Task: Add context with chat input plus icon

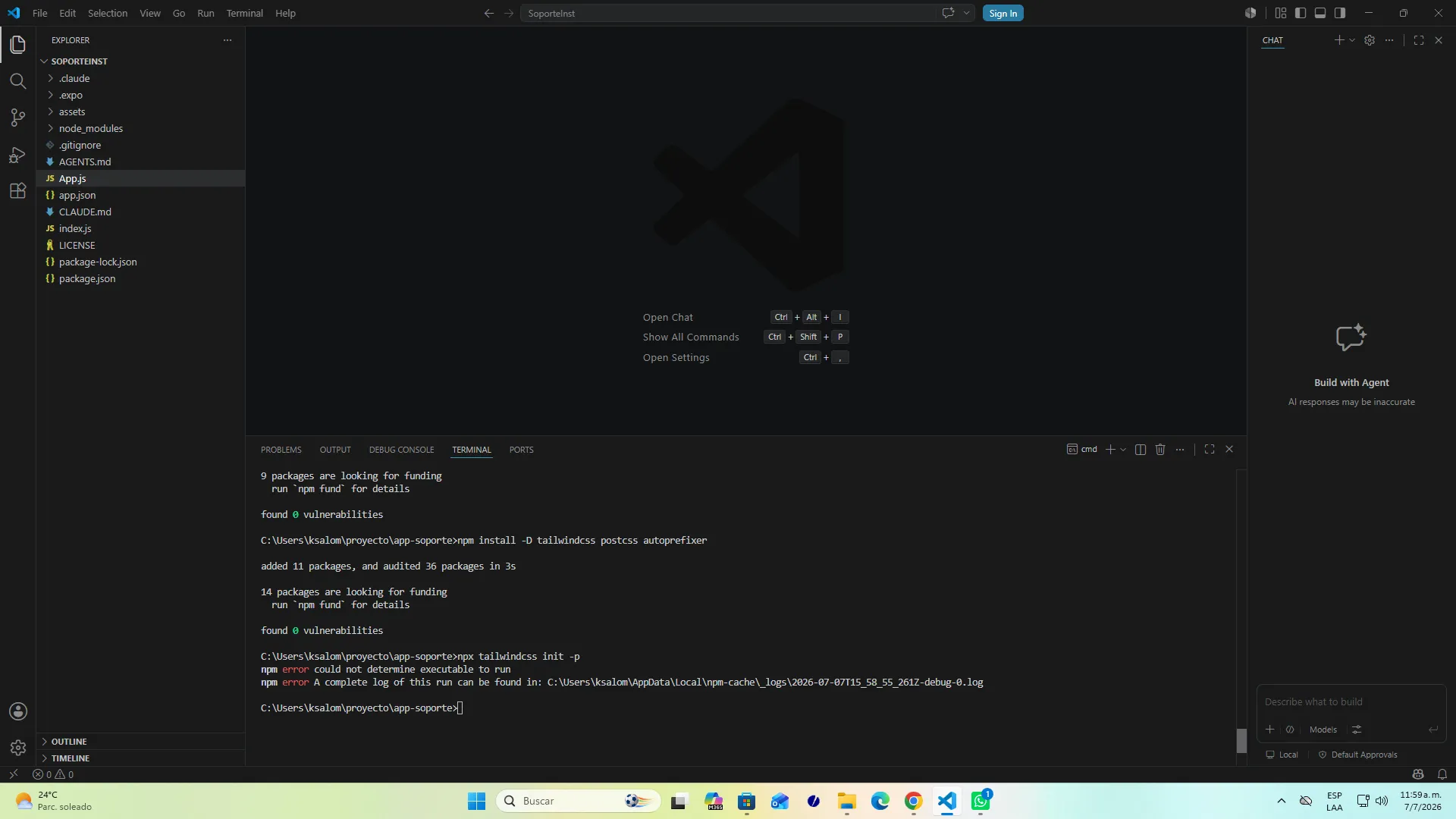Action: click(1270, 730)
